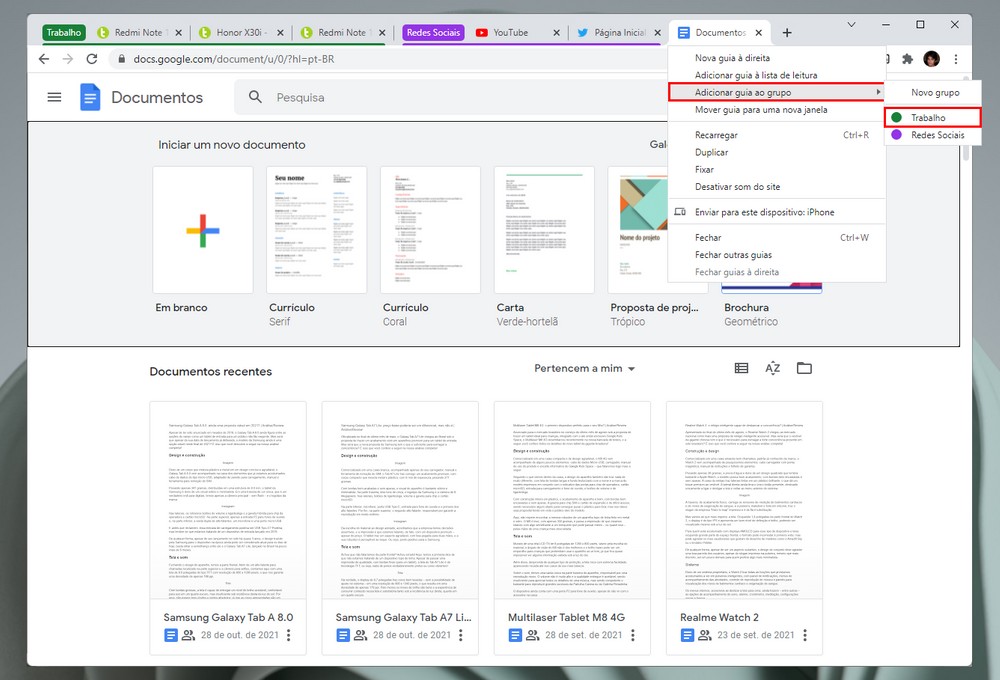The height and width of the screenshot is (680, 1000).
Task: Open the Samsung Galaxy Tab A7 Li... document
Action: [400, 528]
